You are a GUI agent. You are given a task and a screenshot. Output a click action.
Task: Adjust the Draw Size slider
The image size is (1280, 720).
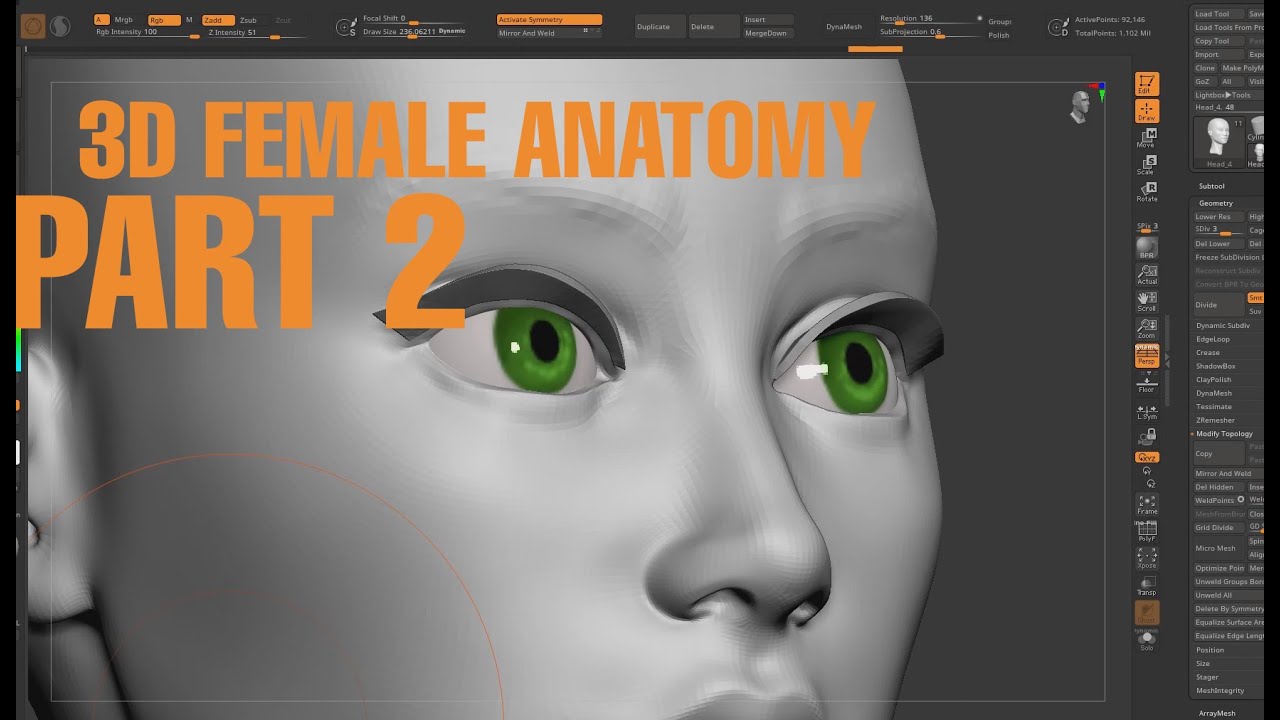click(415, 32)
